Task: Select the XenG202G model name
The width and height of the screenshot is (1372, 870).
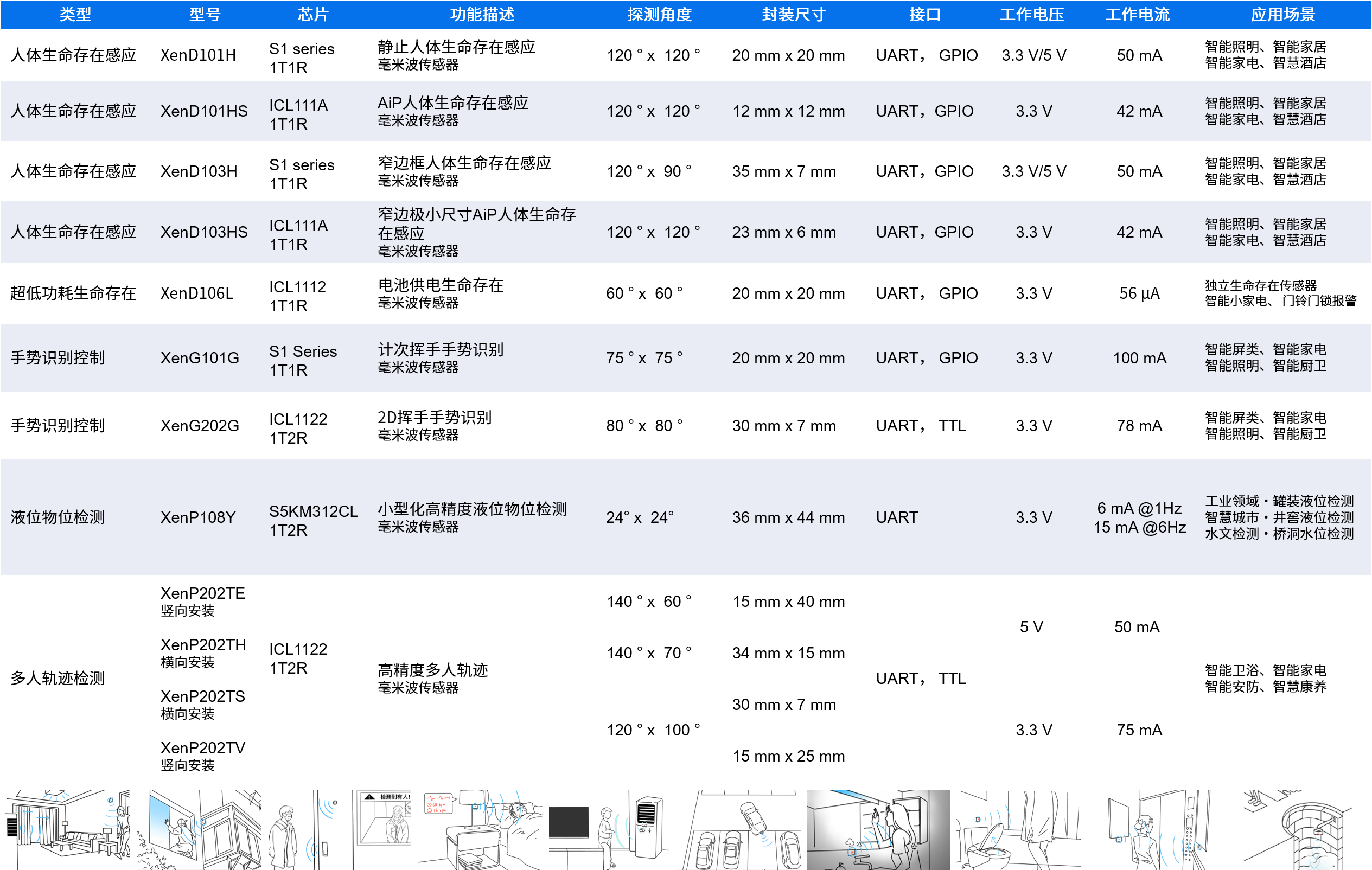Action: [200, 426]
